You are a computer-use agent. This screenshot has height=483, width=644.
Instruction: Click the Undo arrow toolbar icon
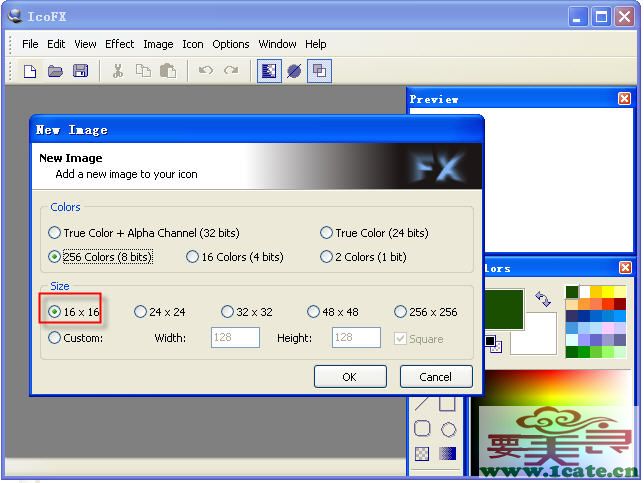coord(206,71)
